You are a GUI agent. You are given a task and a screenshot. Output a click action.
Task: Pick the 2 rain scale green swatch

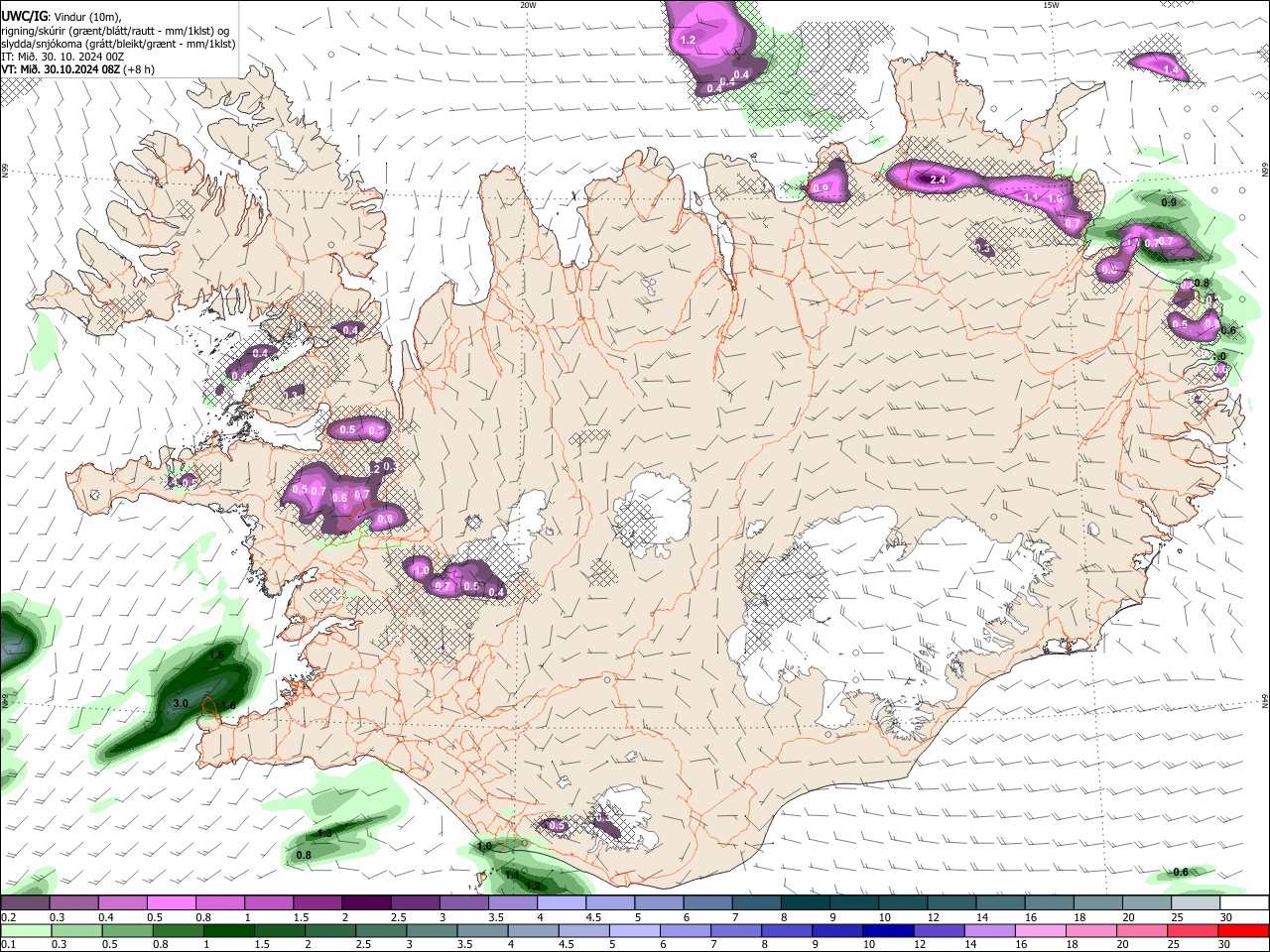tap(329, 930)
